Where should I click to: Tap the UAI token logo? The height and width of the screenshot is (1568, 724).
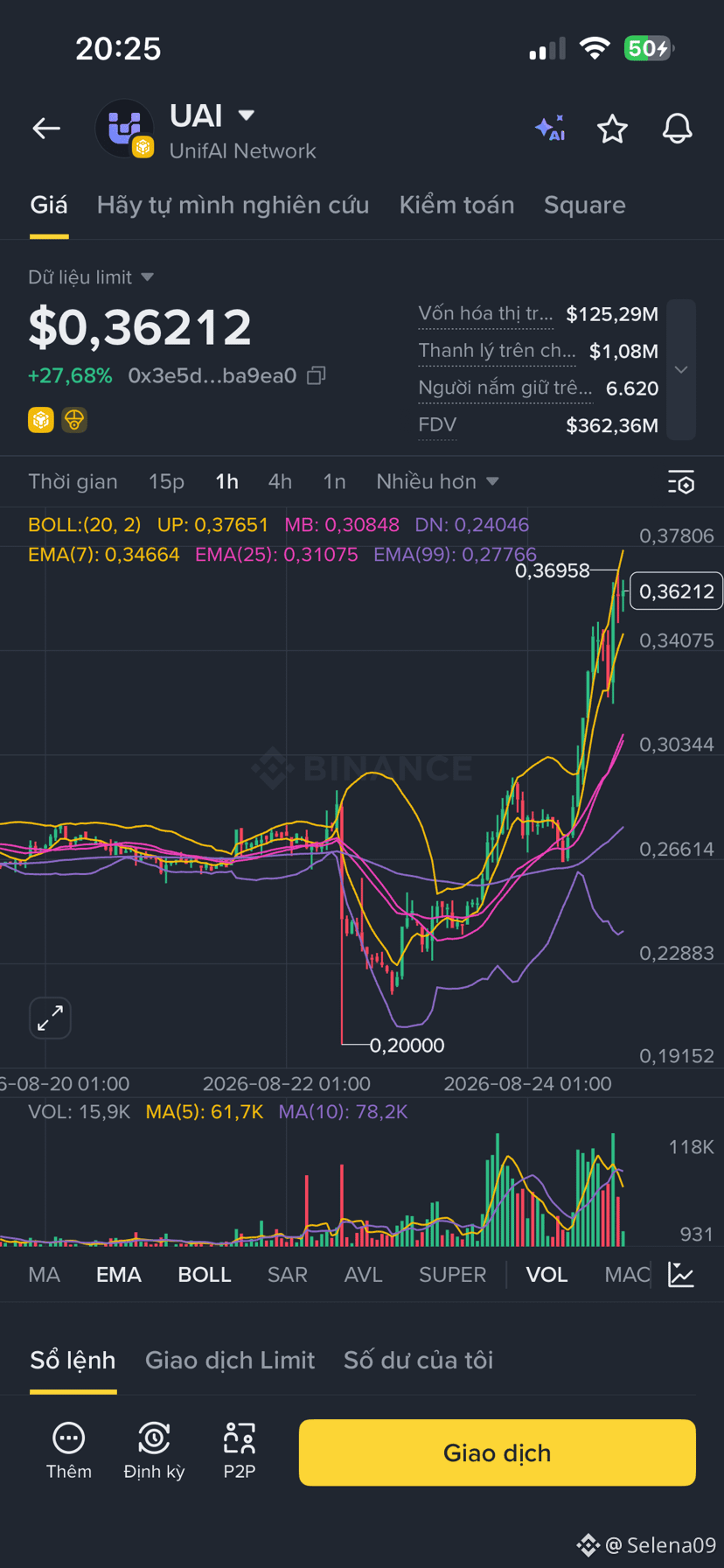coord(125,129)
